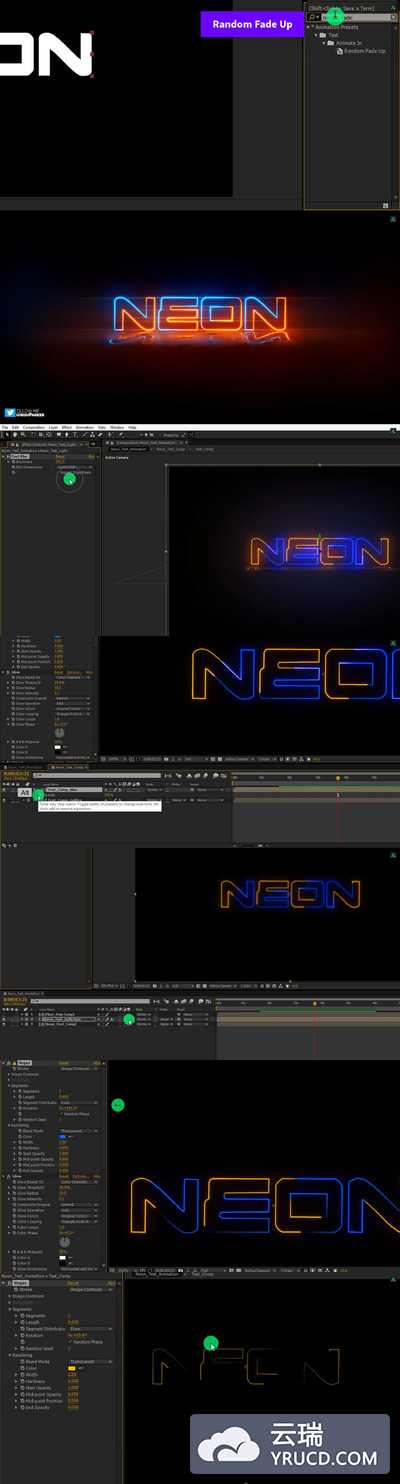
Task: Click the Effects & Presets search field
Action: pyautogui.click(x=355, y=17)
